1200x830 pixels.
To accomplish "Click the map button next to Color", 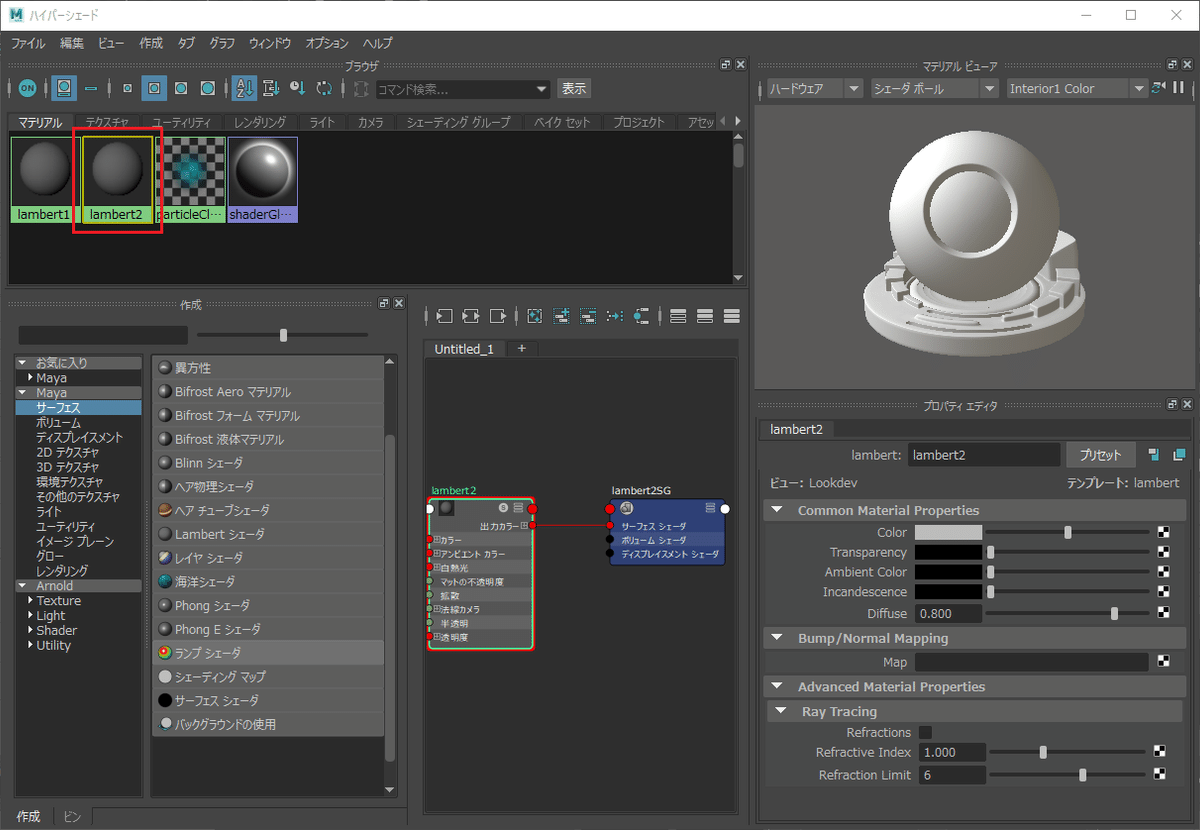I will tap(1163, 533).
